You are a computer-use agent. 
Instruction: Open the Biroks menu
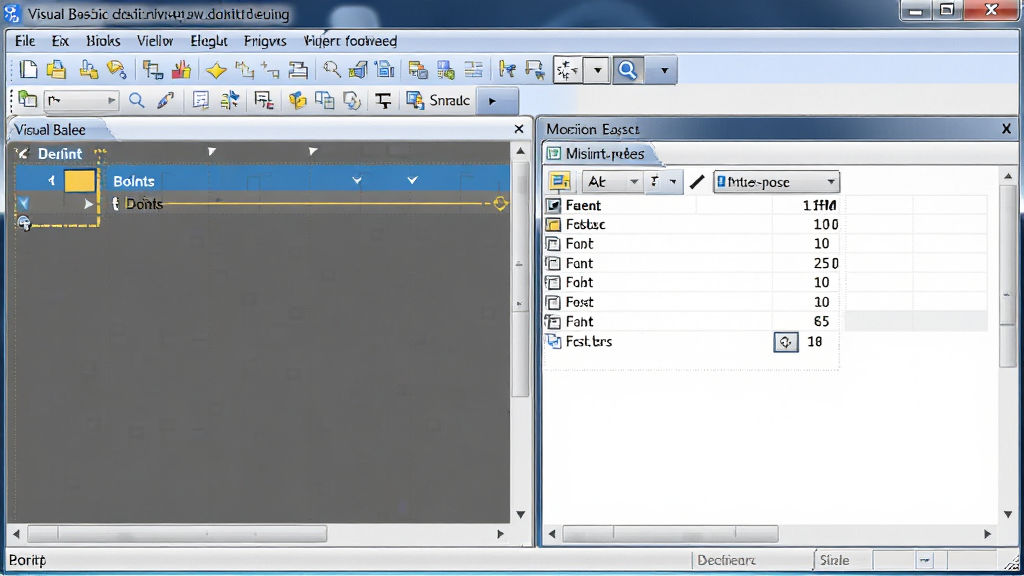[103, 41]
